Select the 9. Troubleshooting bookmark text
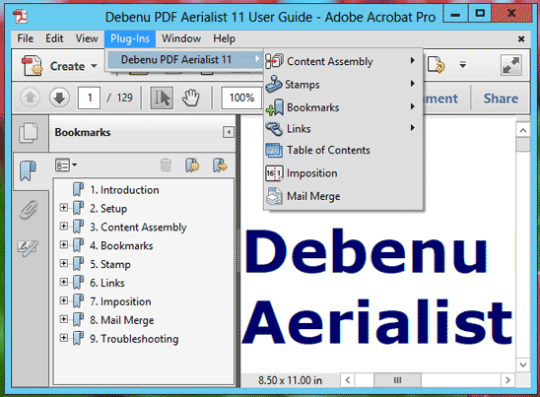The height and width of the screenshot is (397, 540). (134, 339)
